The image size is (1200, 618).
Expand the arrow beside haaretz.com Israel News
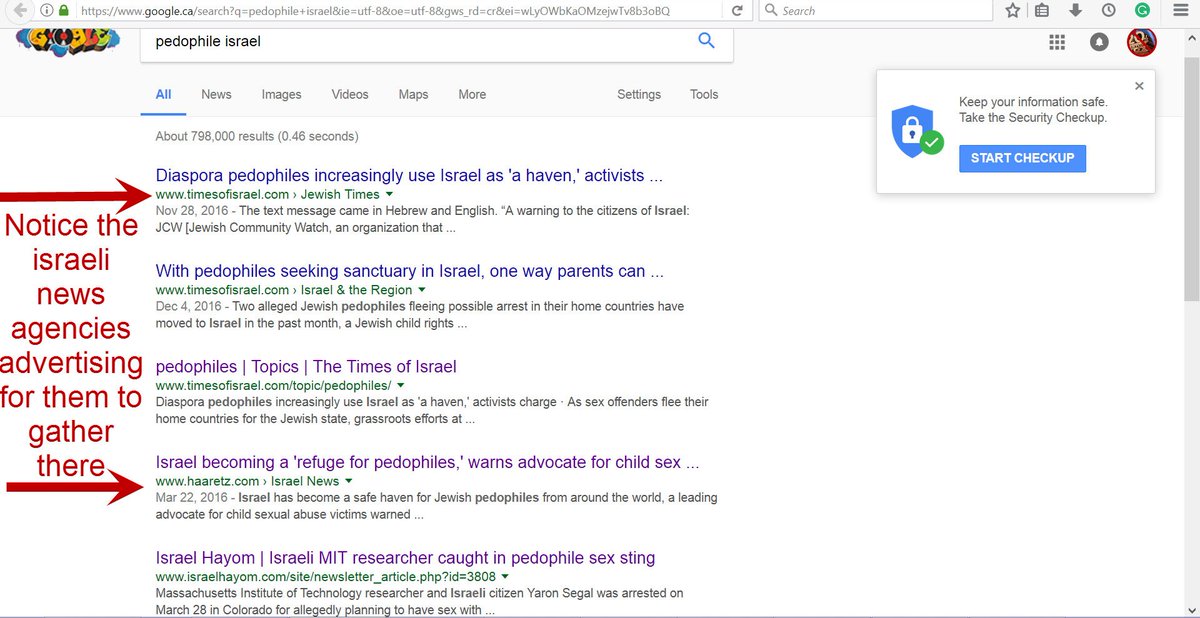[349, 481]
